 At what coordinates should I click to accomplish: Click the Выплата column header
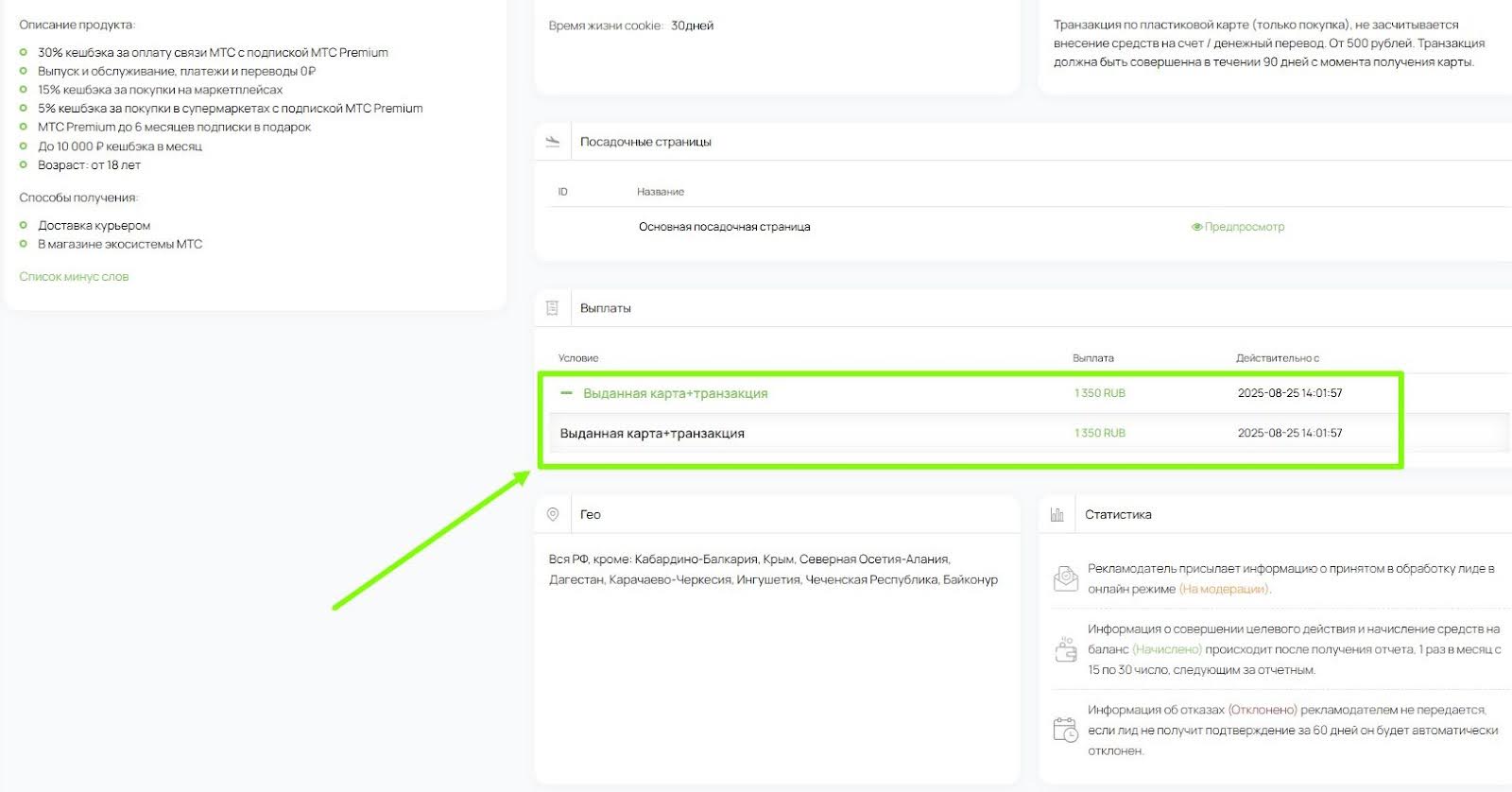[x=1092, y=358]
